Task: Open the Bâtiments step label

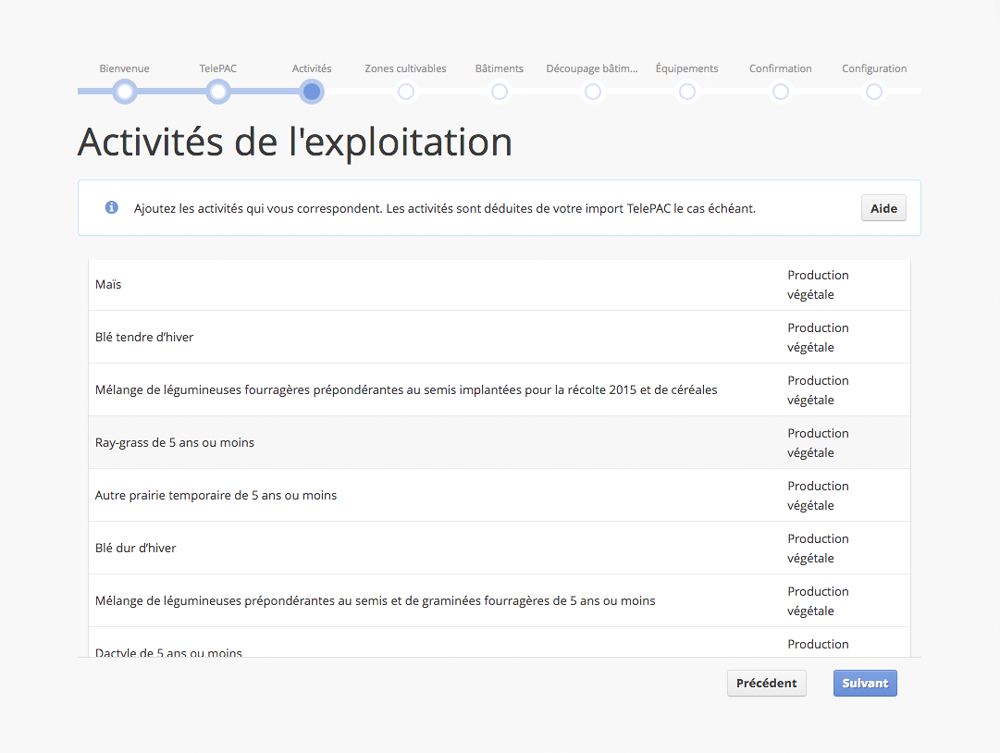Action: pos(499,68)
